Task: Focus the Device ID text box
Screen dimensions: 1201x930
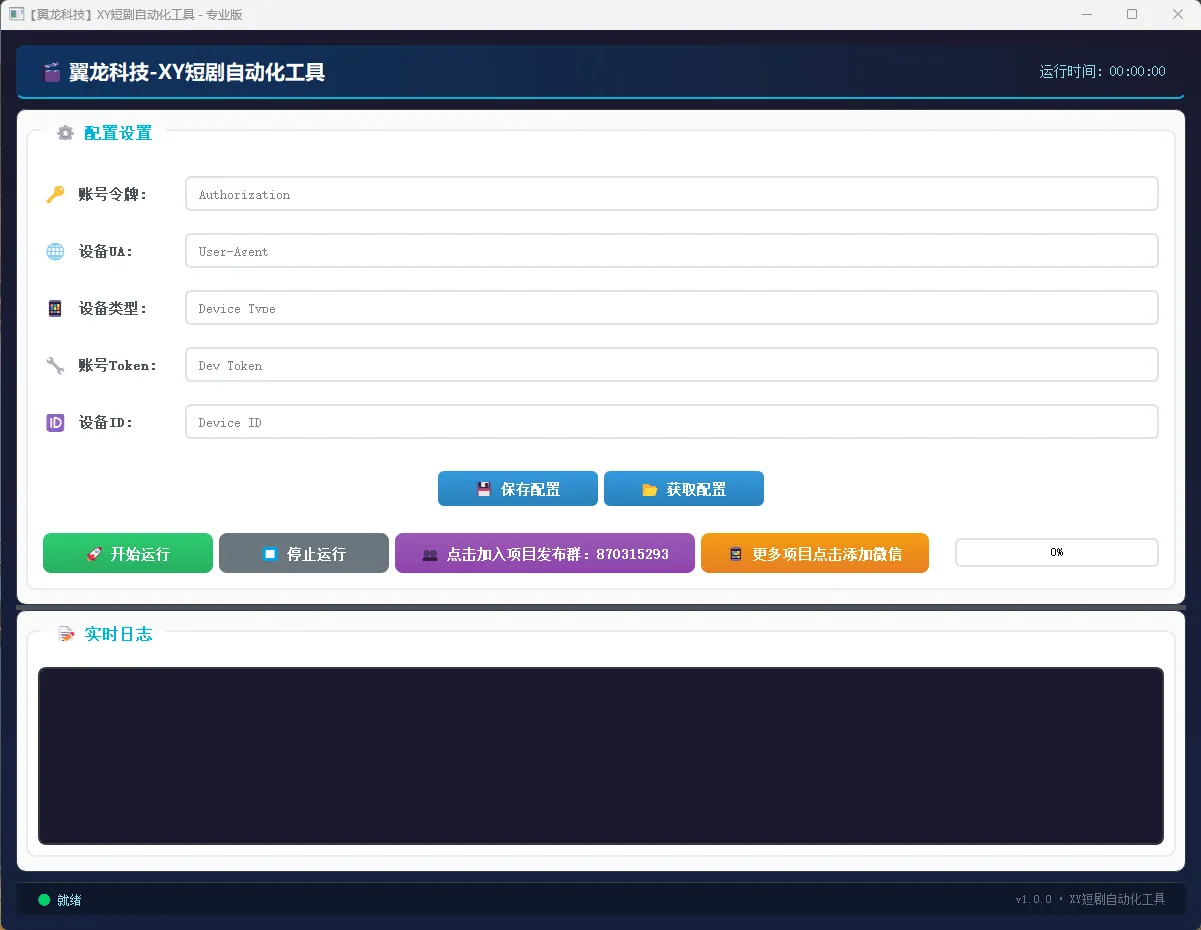Action: (x=671, y=423)
